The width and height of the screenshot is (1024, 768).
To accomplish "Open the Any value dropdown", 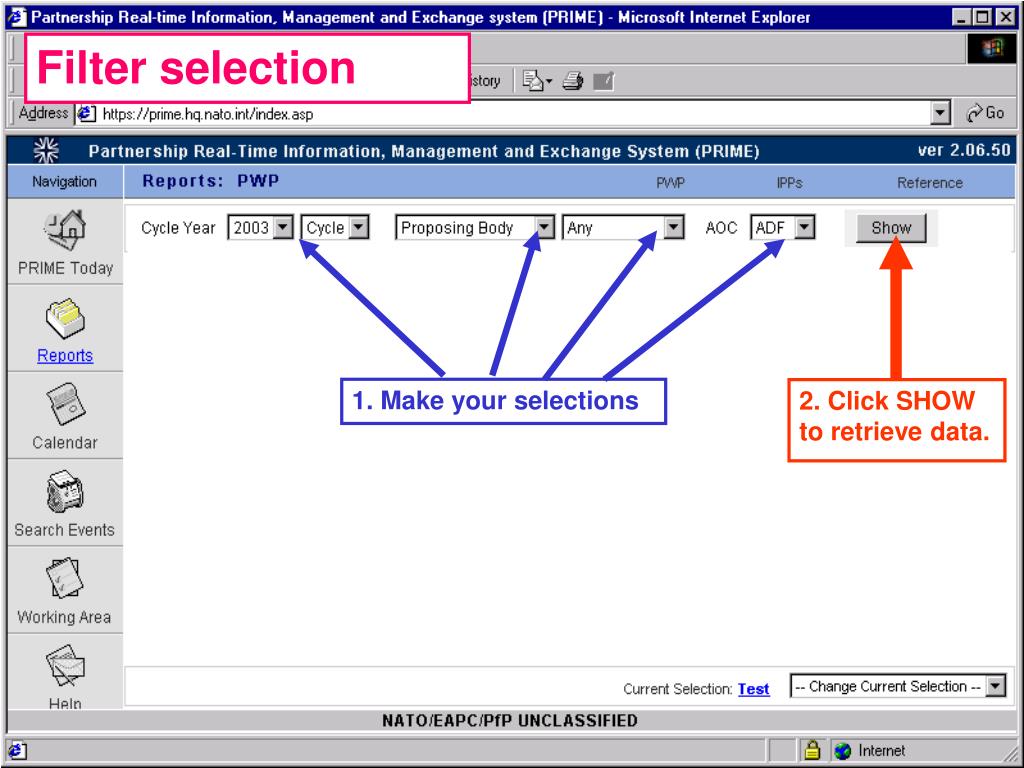I will 623,227.
